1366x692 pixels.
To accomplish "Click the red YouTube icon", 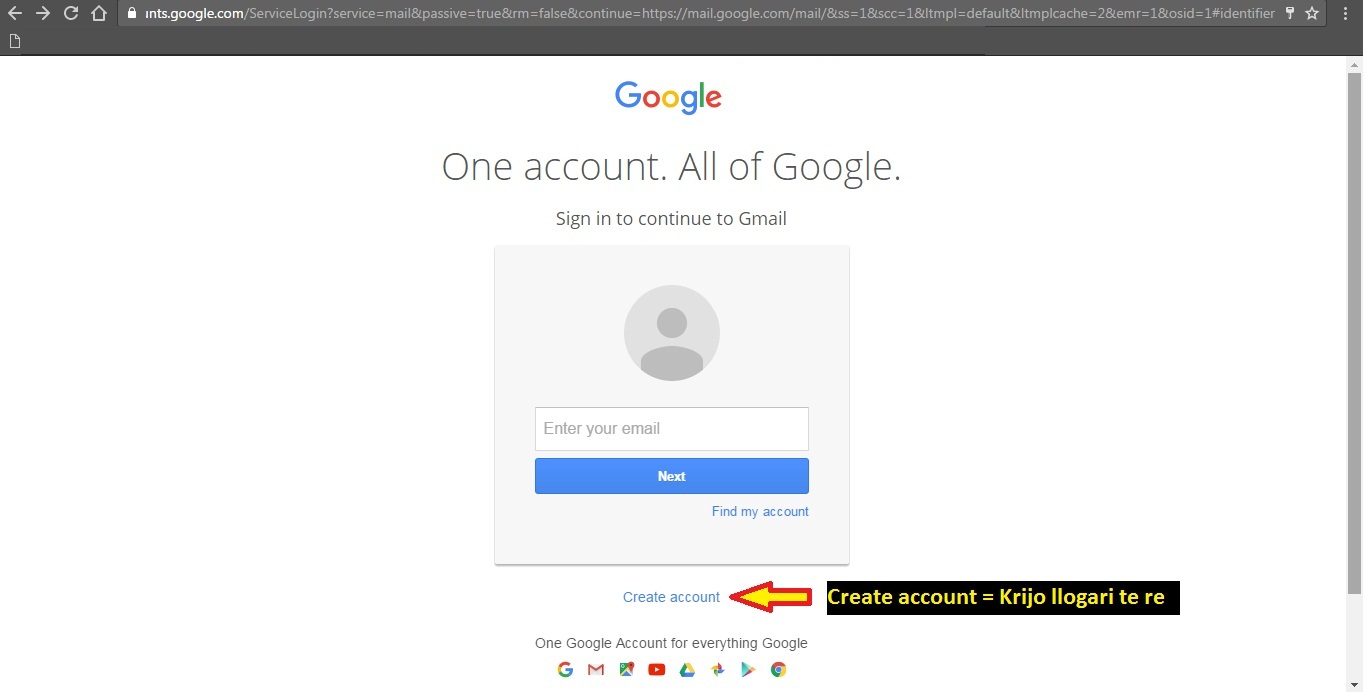I will pos(656,670).
